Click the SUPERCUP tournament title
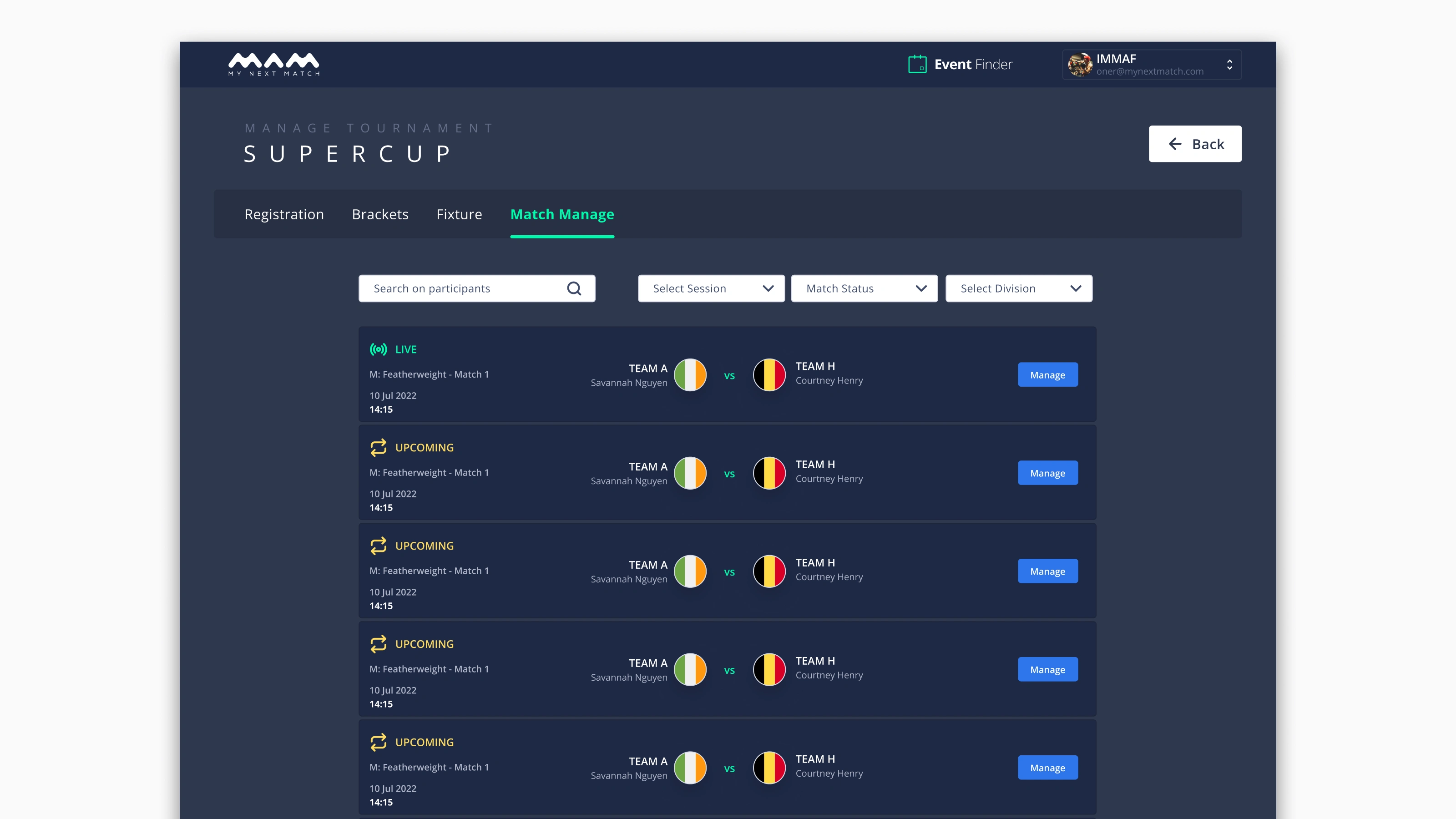This screenshot has width=1456, height=819. pos(347,154)
